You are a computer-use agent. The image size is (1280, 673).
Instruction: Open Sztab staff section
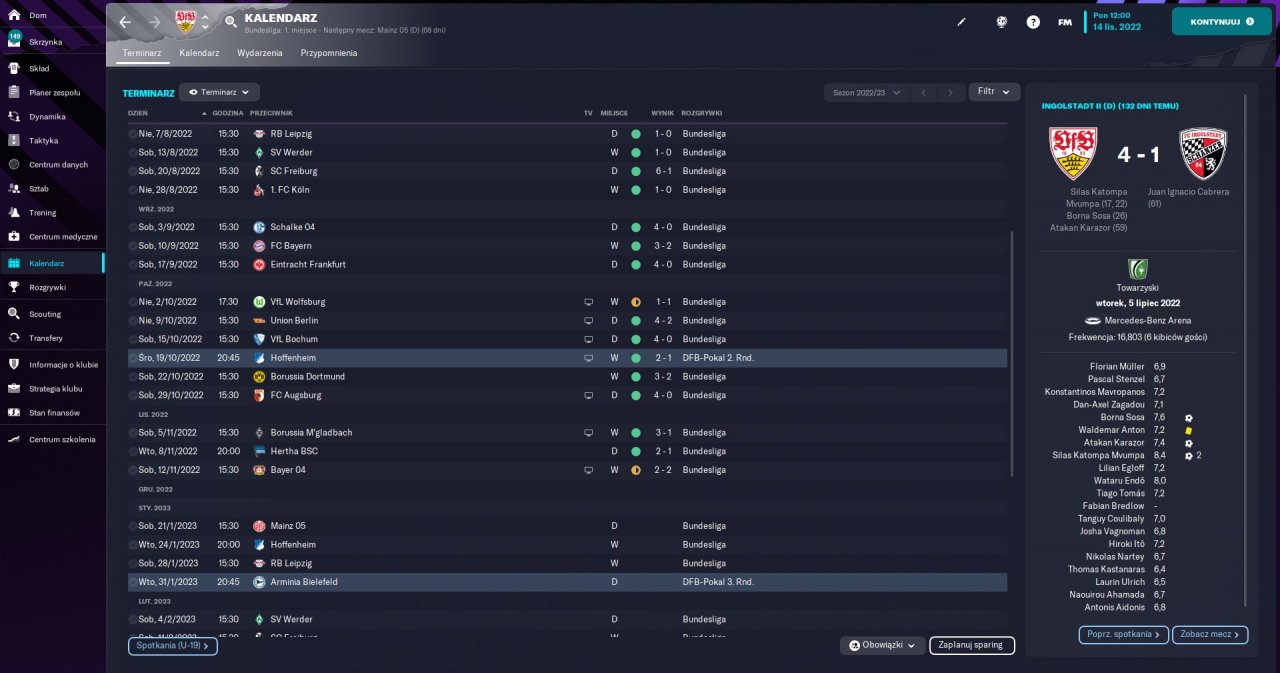(39, 188)
